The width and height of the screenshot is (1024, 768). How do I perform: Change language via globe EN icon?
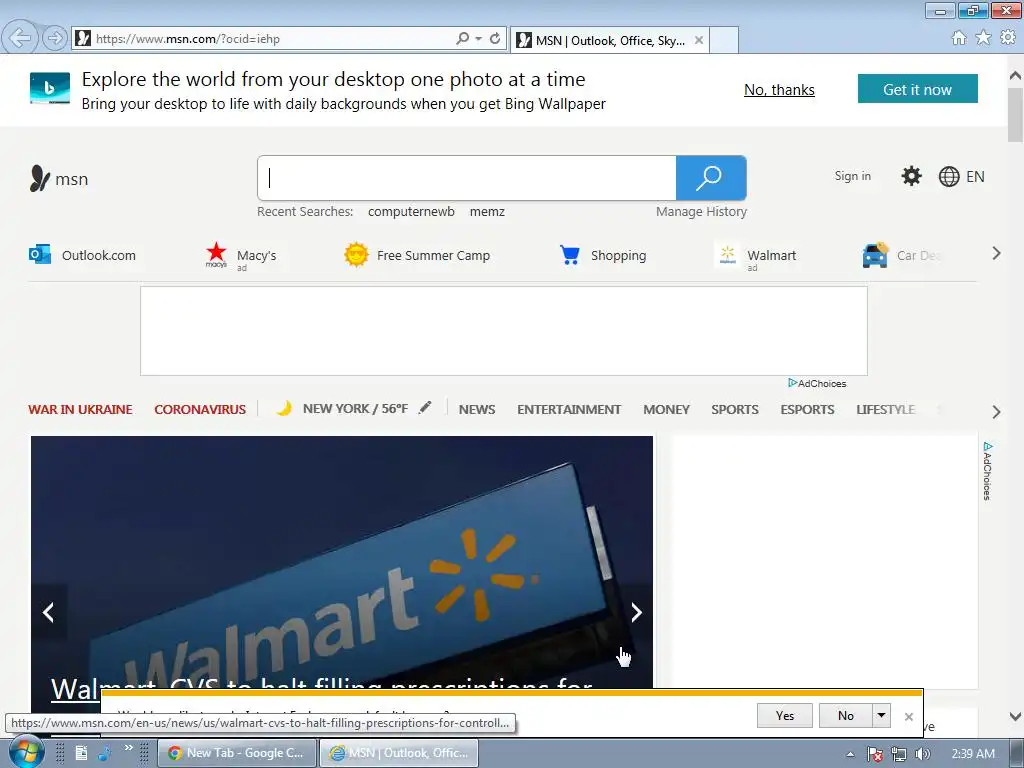tap(961, 176)
